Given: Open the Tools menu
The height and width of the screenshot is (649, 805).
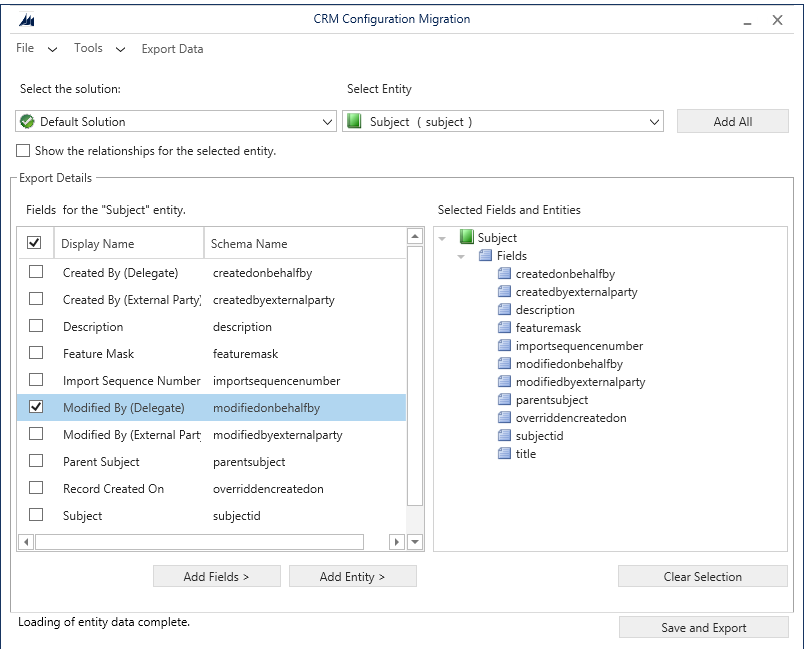Looking at the screenshot, I should tap(100, 48).
